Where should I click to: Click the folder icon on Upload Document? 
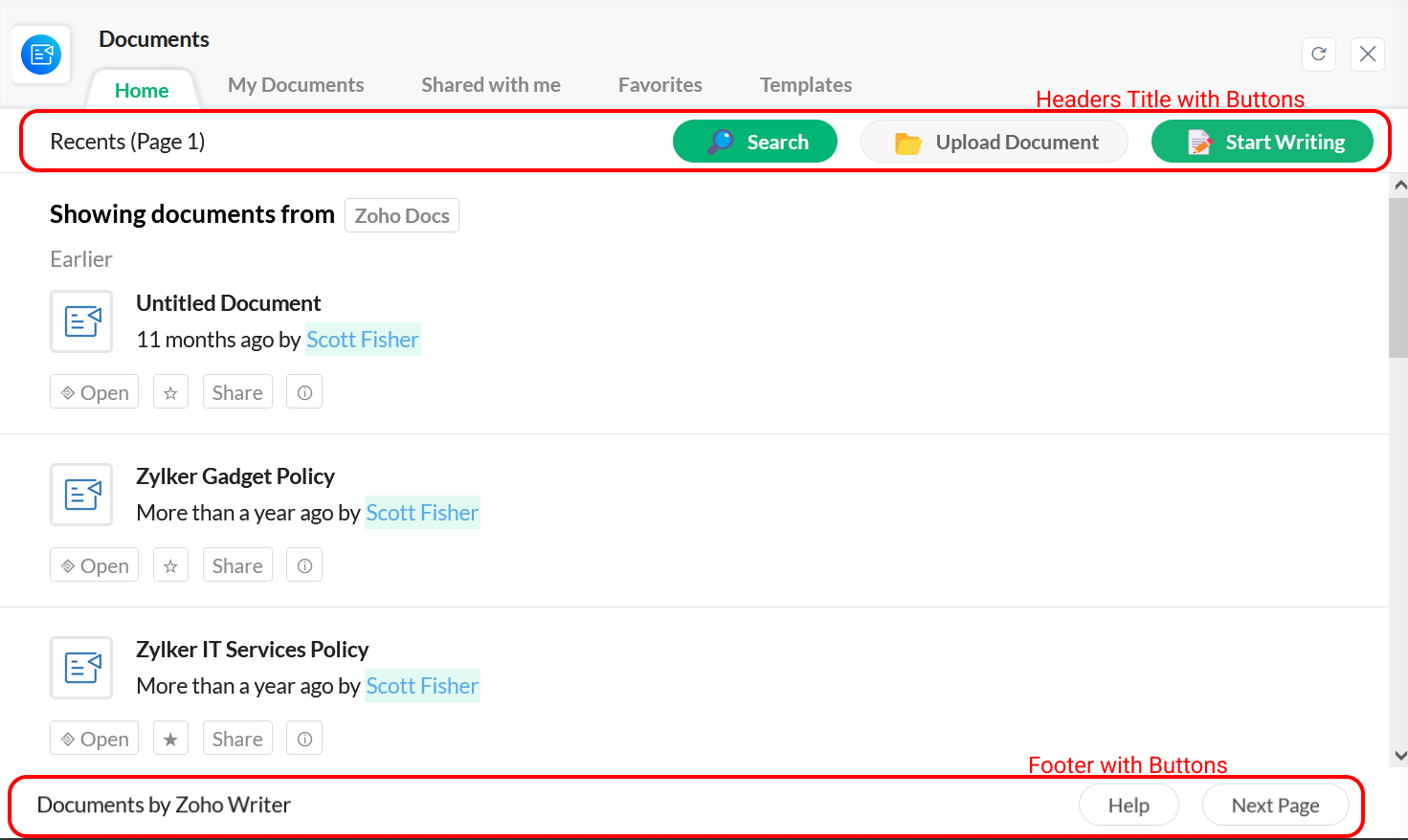coord(910,141)
